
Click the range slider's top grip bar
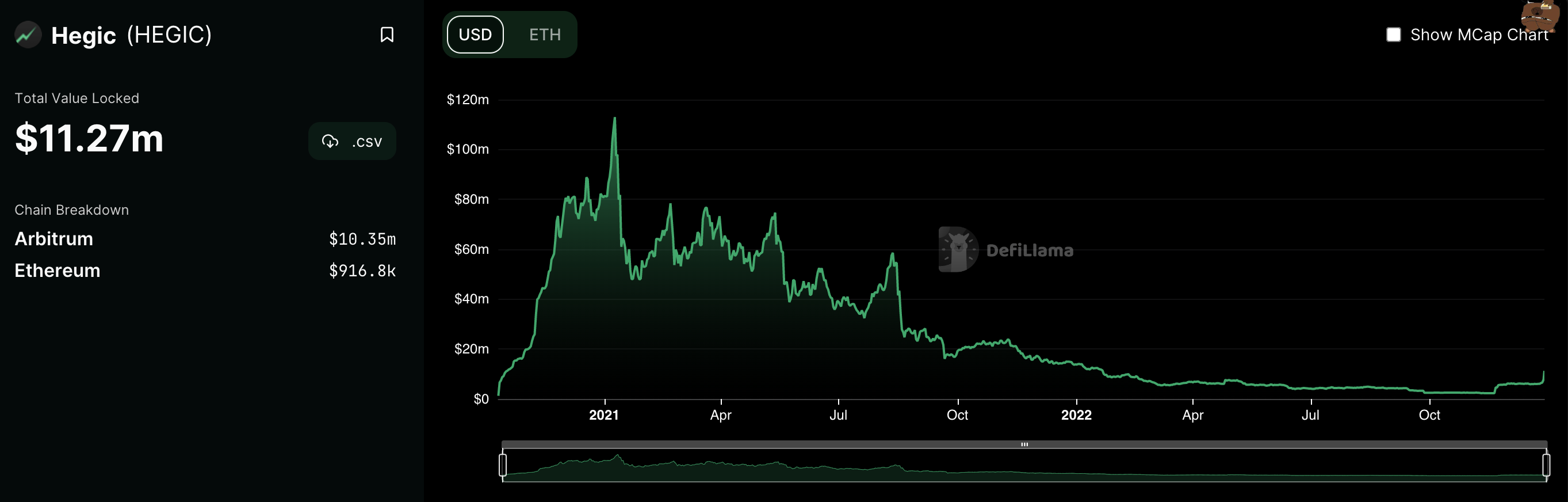coord(1024,444)
